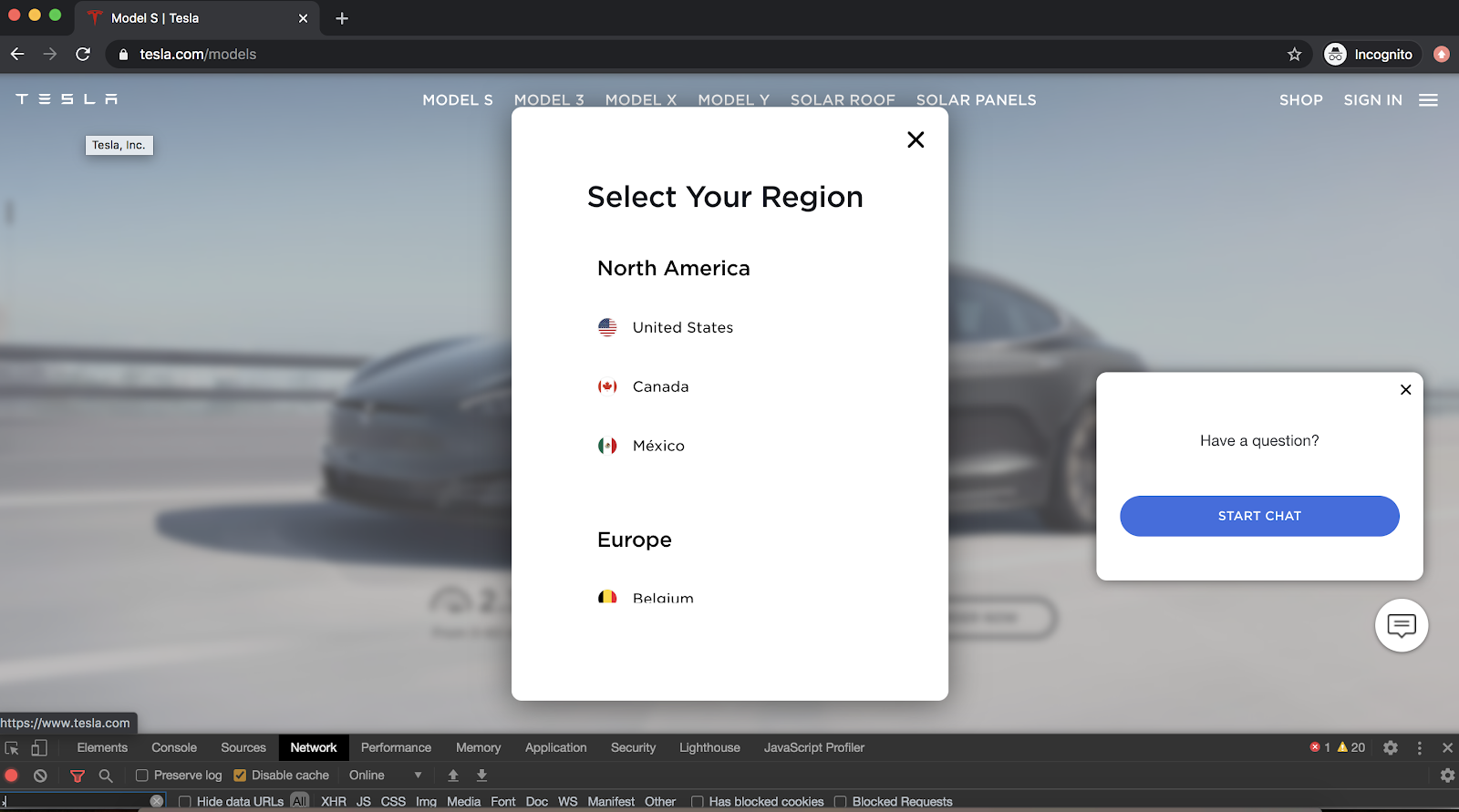This screenshot has width=1459, height=812.
Task: Toggle device toolbar in DevTools
Action: 39,748
